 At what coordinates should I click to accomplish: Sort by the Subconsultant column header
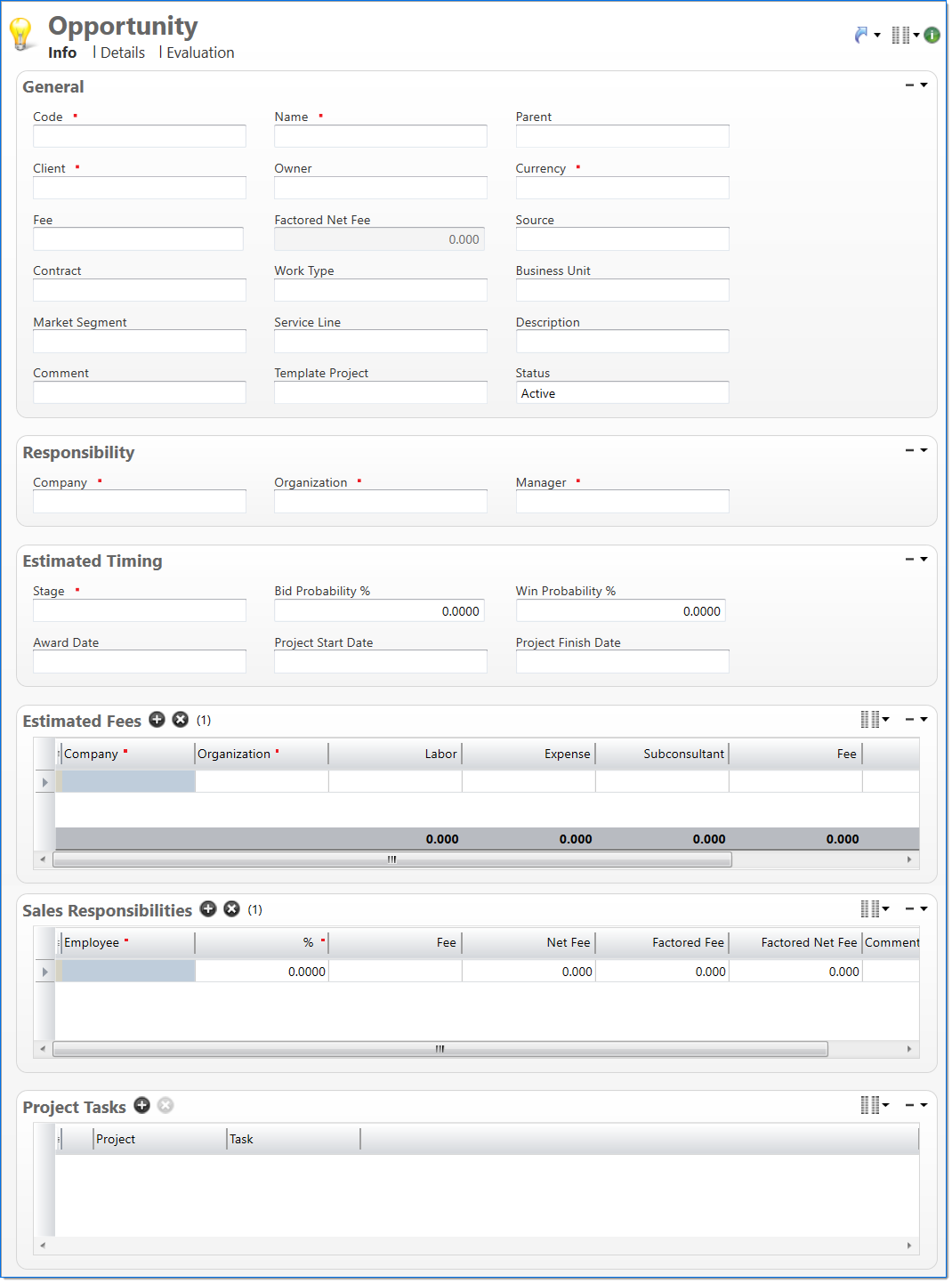click(x=682, y=754)
